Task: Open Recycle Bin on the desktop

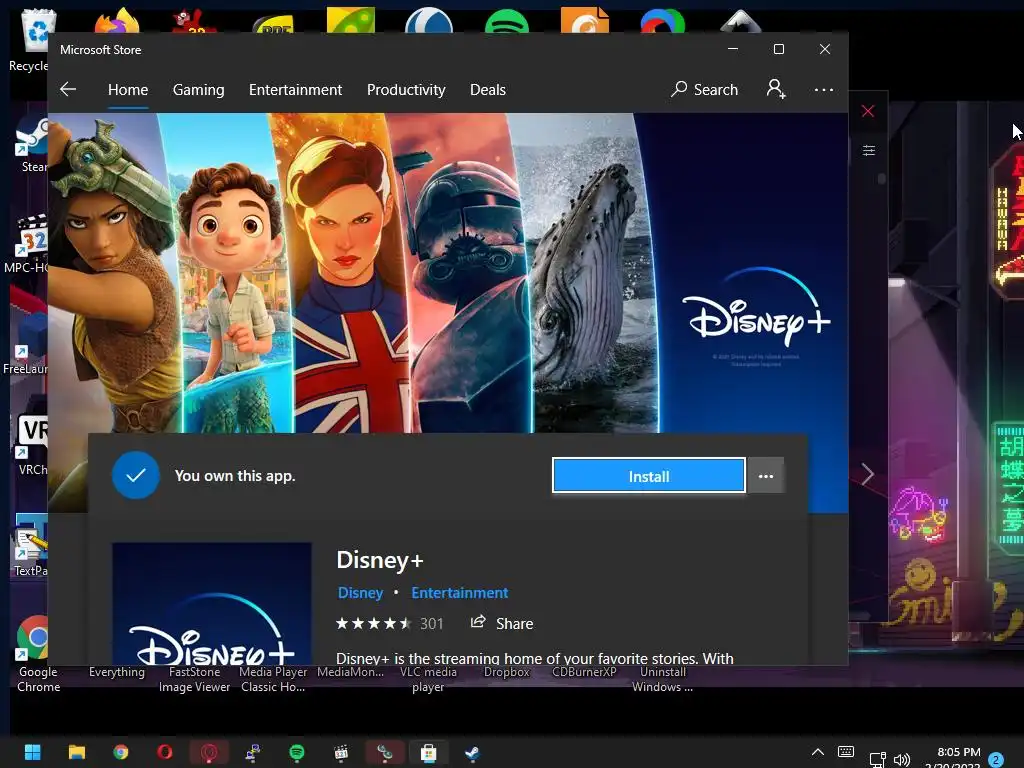Action: [29, 38]
